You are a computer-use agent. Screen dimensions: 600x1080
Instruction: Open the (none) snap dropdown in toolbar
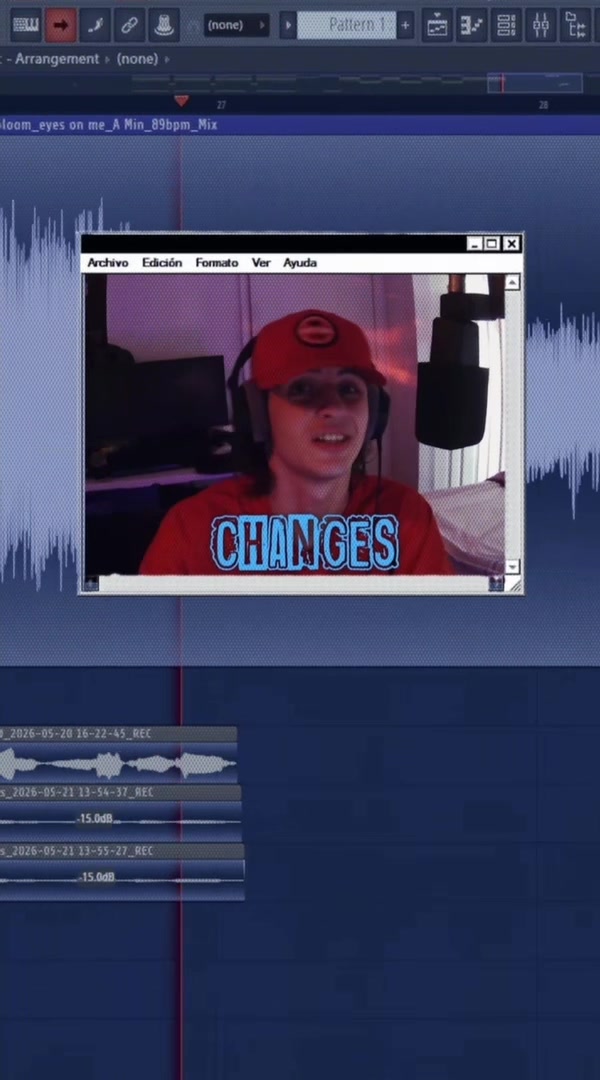(x=236, y=25)
